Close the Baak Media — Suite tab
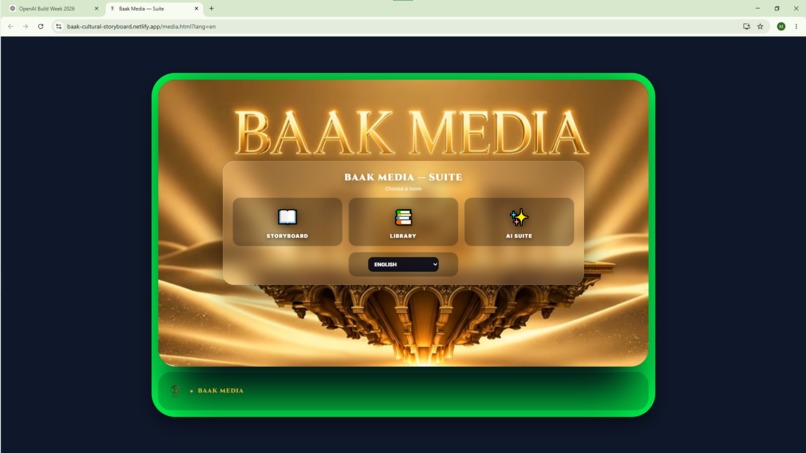 (196, 9)
